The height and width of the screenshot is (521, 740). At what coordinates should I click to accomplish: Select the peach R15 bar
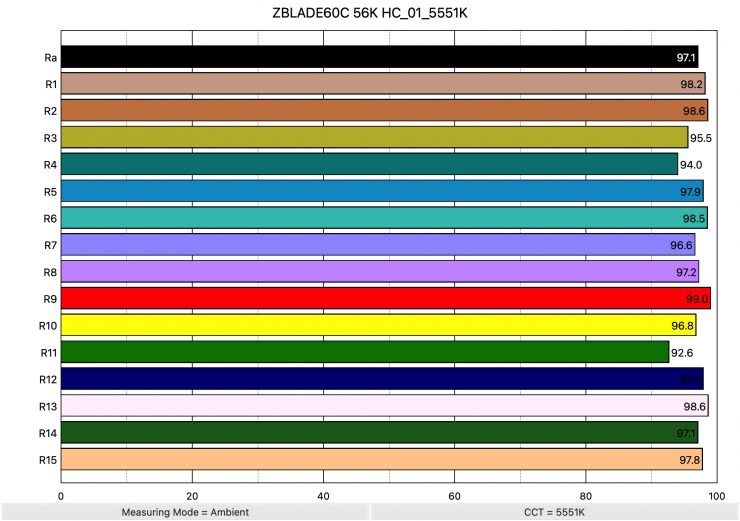coord(381,459)
